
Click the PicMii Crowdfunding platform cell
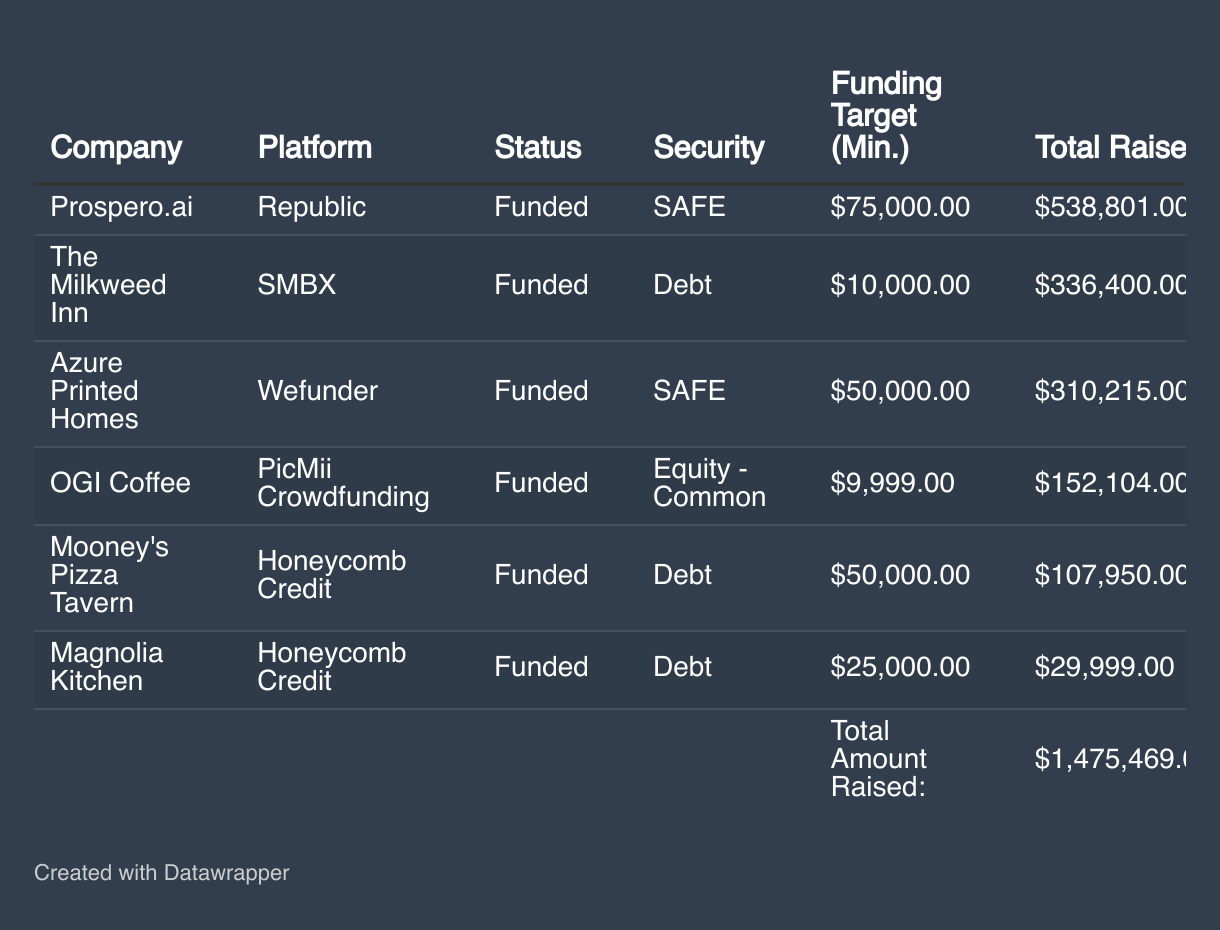343,483
